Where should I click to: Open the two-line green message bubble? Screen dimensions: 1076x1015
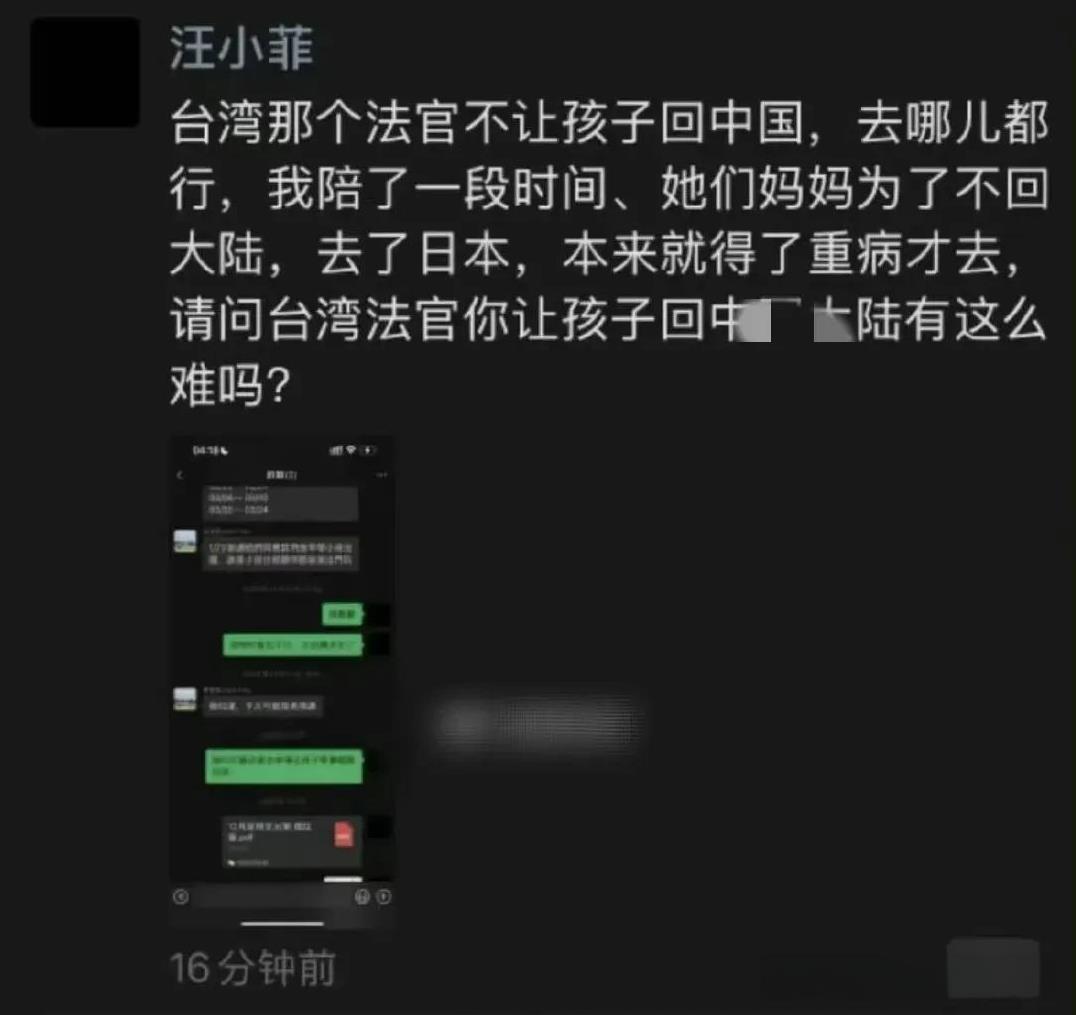pos(283,765)
